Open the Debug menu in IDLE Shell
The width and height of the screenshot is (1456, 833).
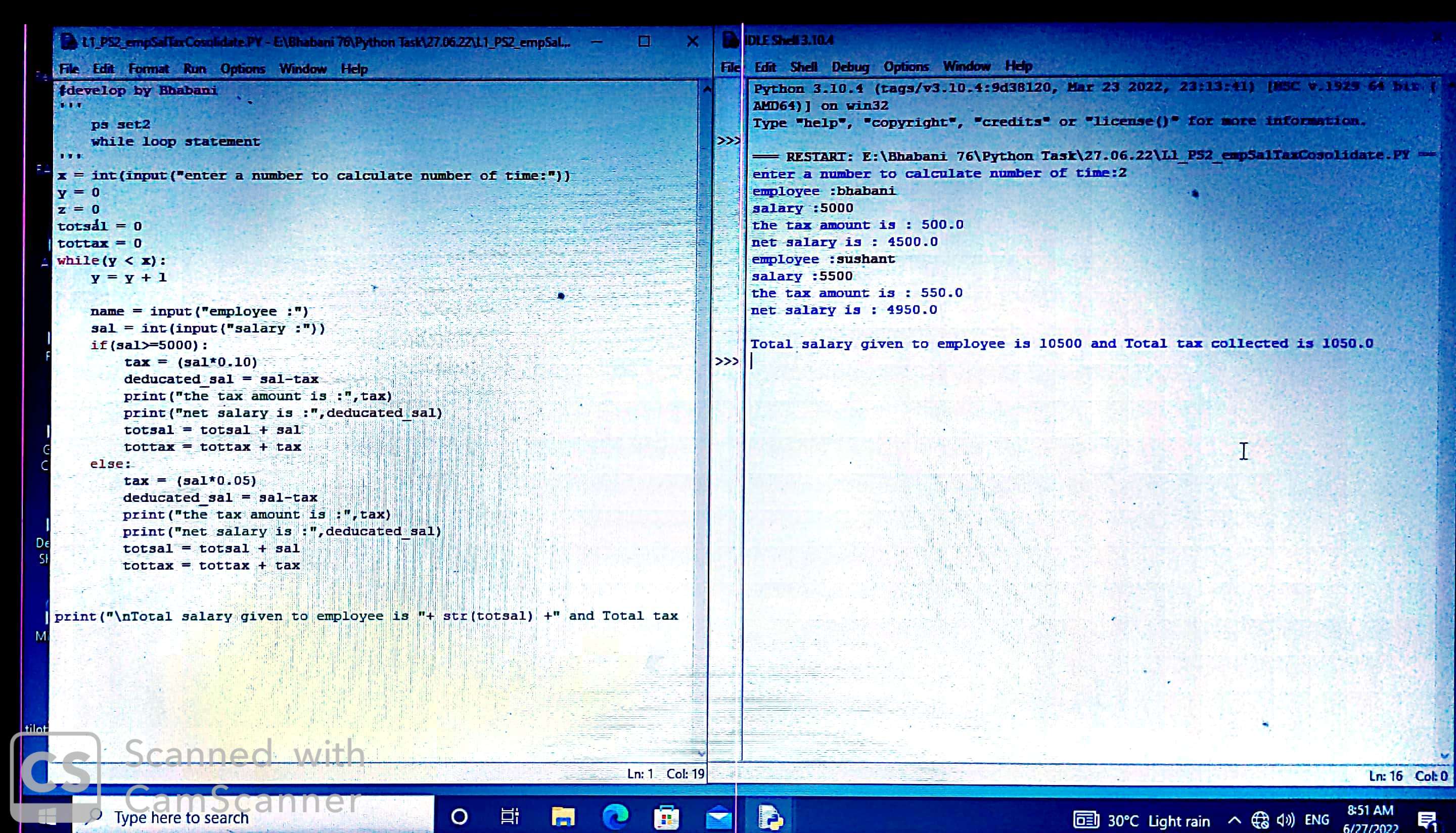[x=850, y=67]
